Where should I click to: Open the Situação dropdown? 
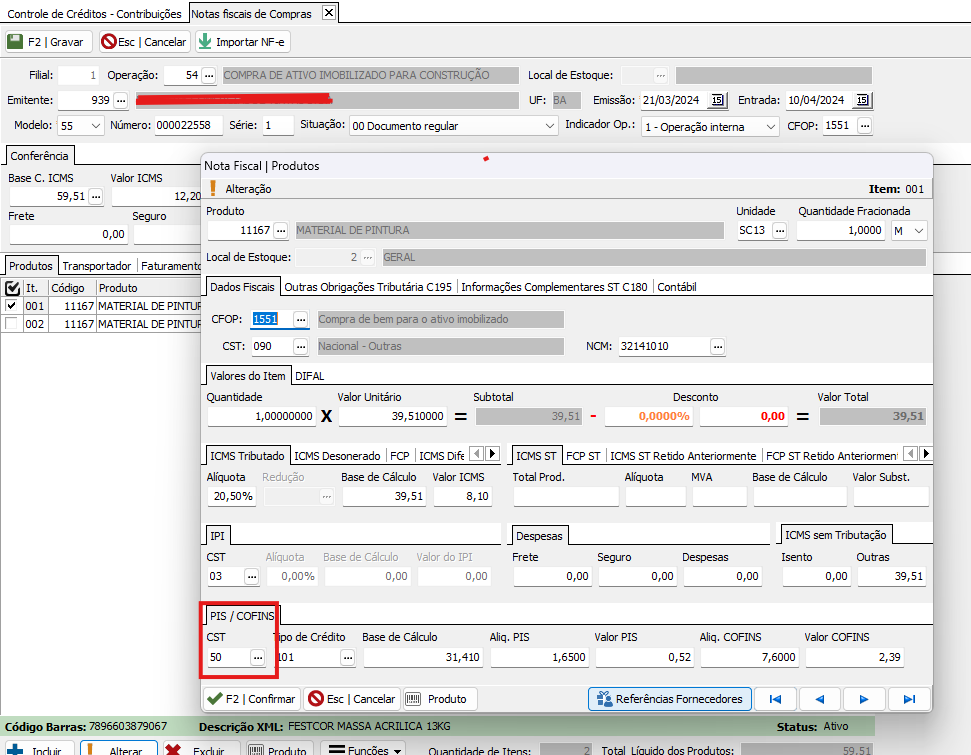550,126
